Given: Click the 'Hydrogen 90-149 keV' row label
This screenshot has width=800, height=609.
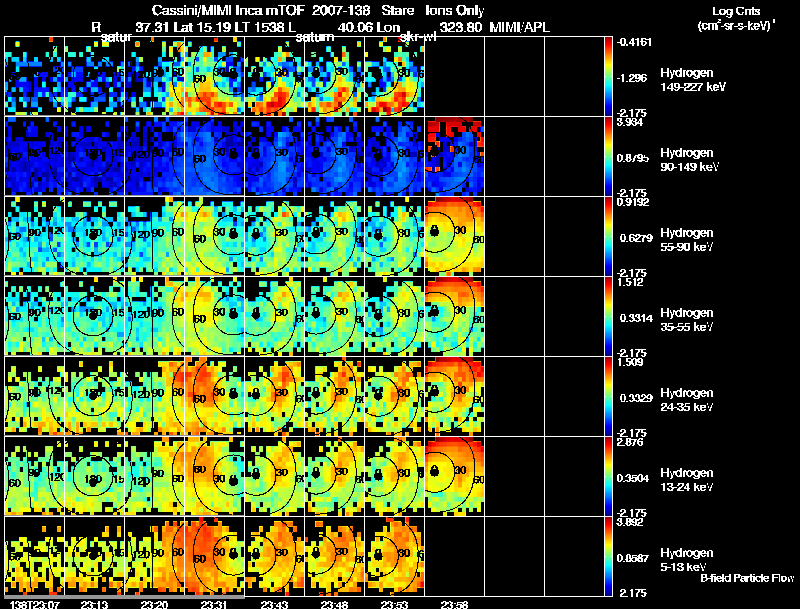Looking at the screenshot, I should click(689, 160).
